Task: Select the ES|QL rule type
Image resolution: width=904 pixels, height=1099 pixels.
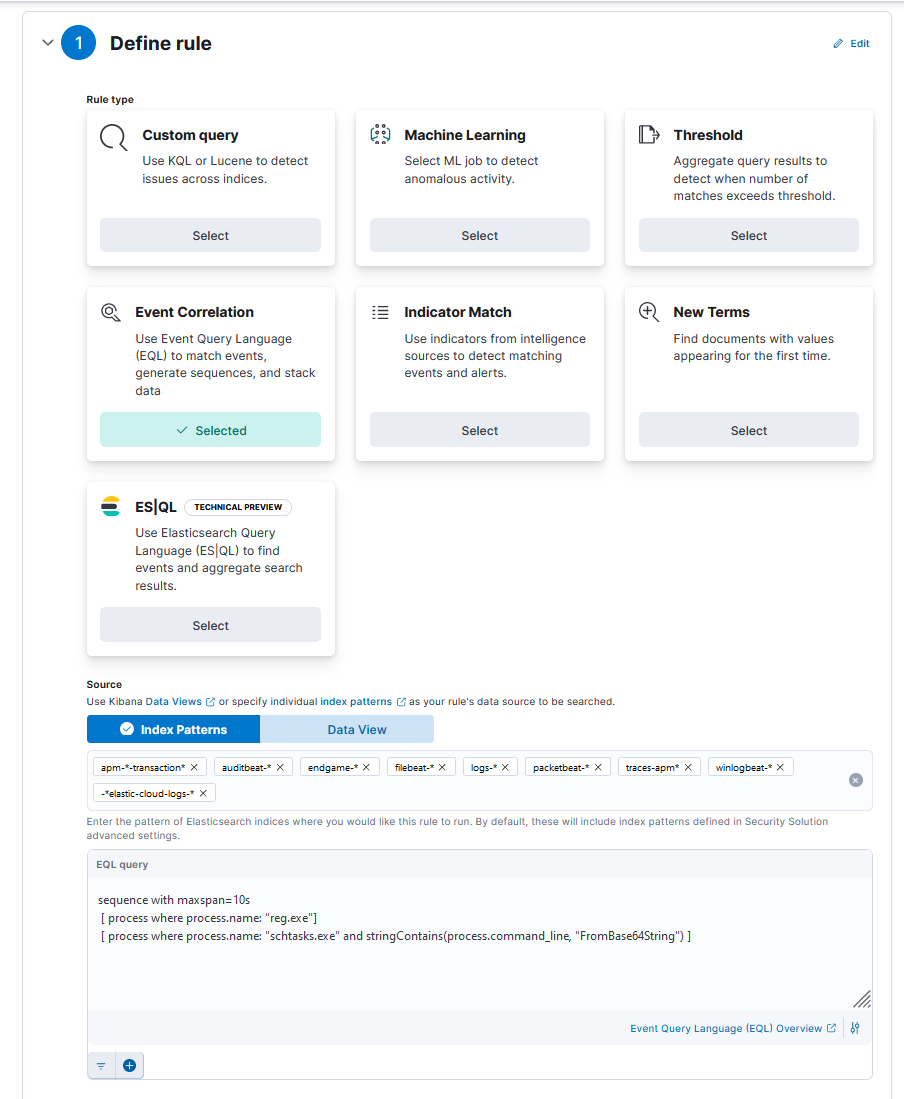Action: pyautogui.click(x=210, y=625)
